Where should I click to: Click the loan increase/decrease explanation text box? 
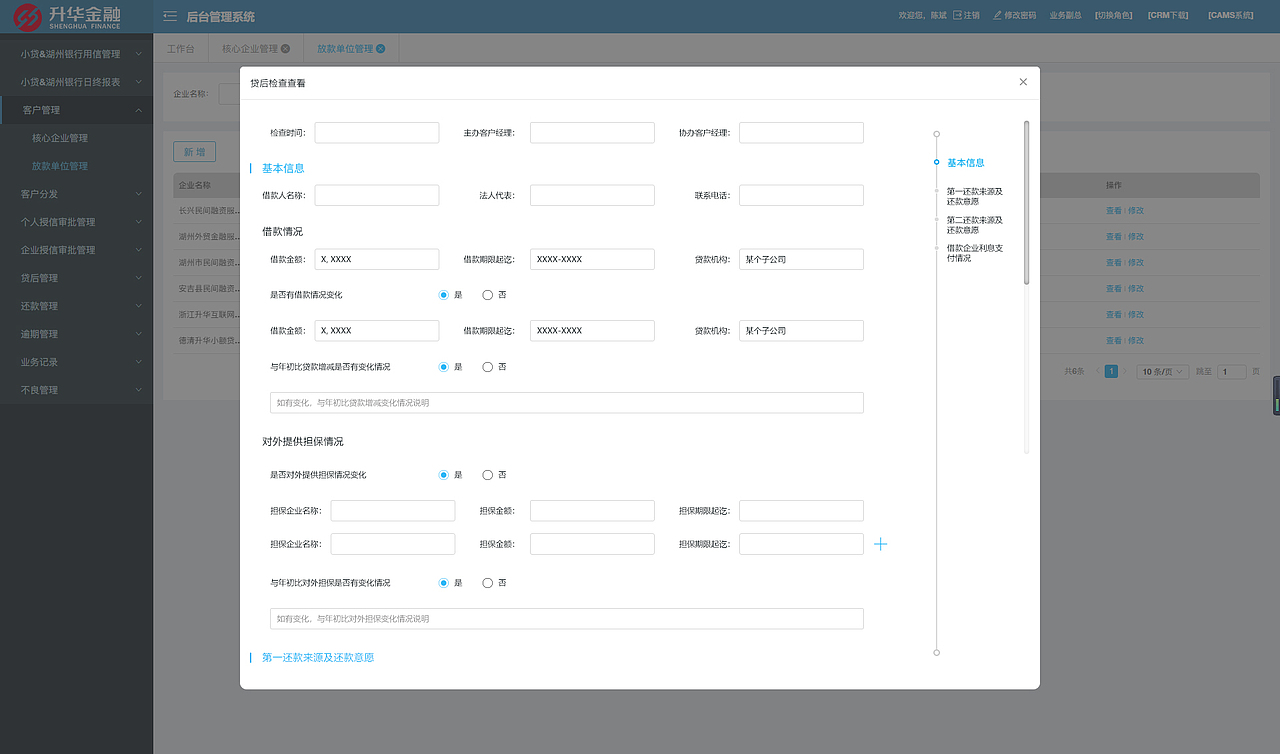567,403
